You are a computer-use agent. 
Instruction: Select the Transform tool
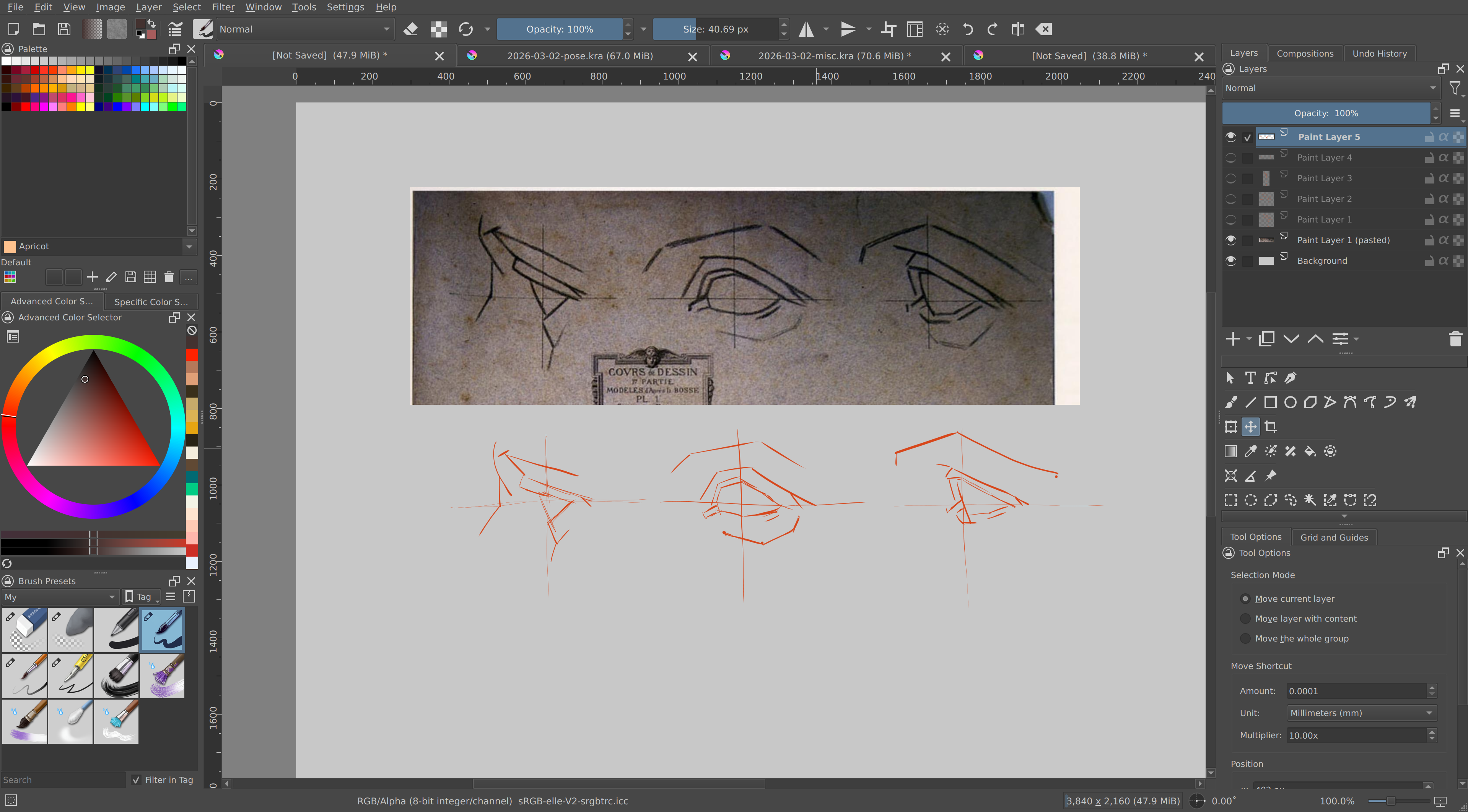tap(1230, 427)
